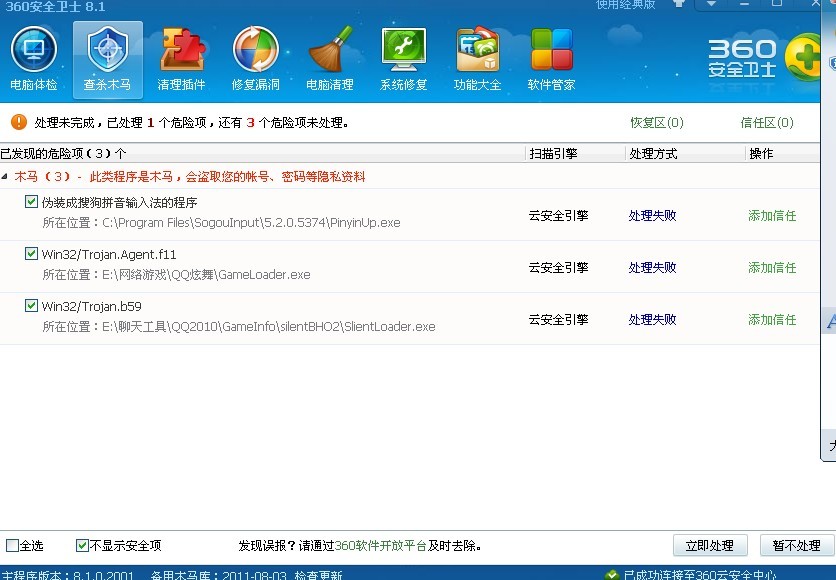Click the 已成功连接至360云安全中心 status text

pos(700,575)
